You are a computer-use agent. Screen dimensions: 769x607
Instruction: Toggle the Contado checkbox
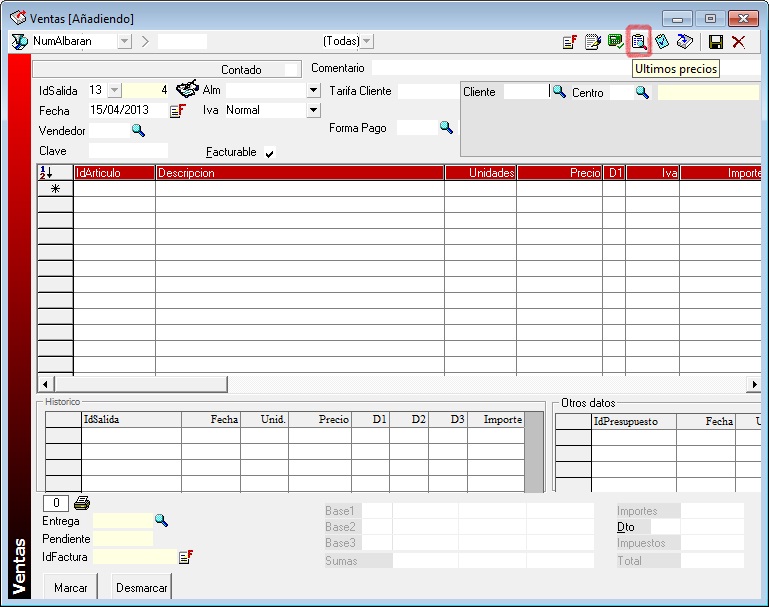point(291,70)
